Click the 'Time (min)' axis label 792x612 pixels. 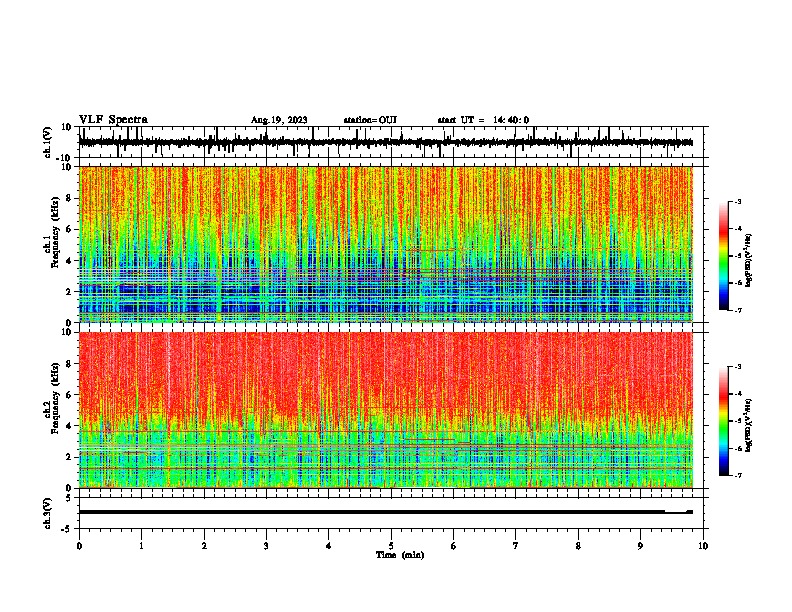[400, 555]
